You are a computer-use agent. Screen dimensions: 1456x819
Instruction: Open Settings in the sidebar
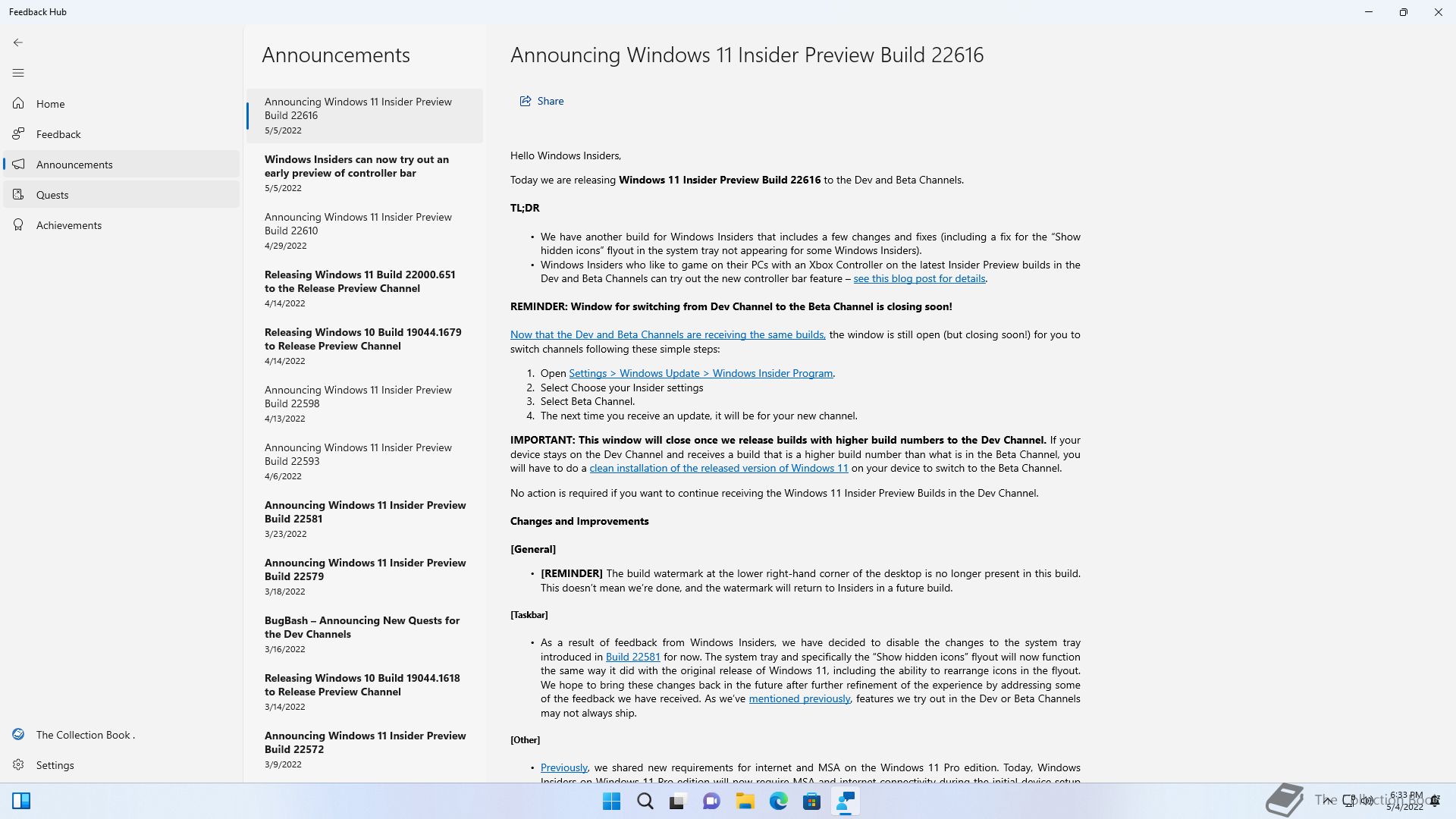pos(121,765)
